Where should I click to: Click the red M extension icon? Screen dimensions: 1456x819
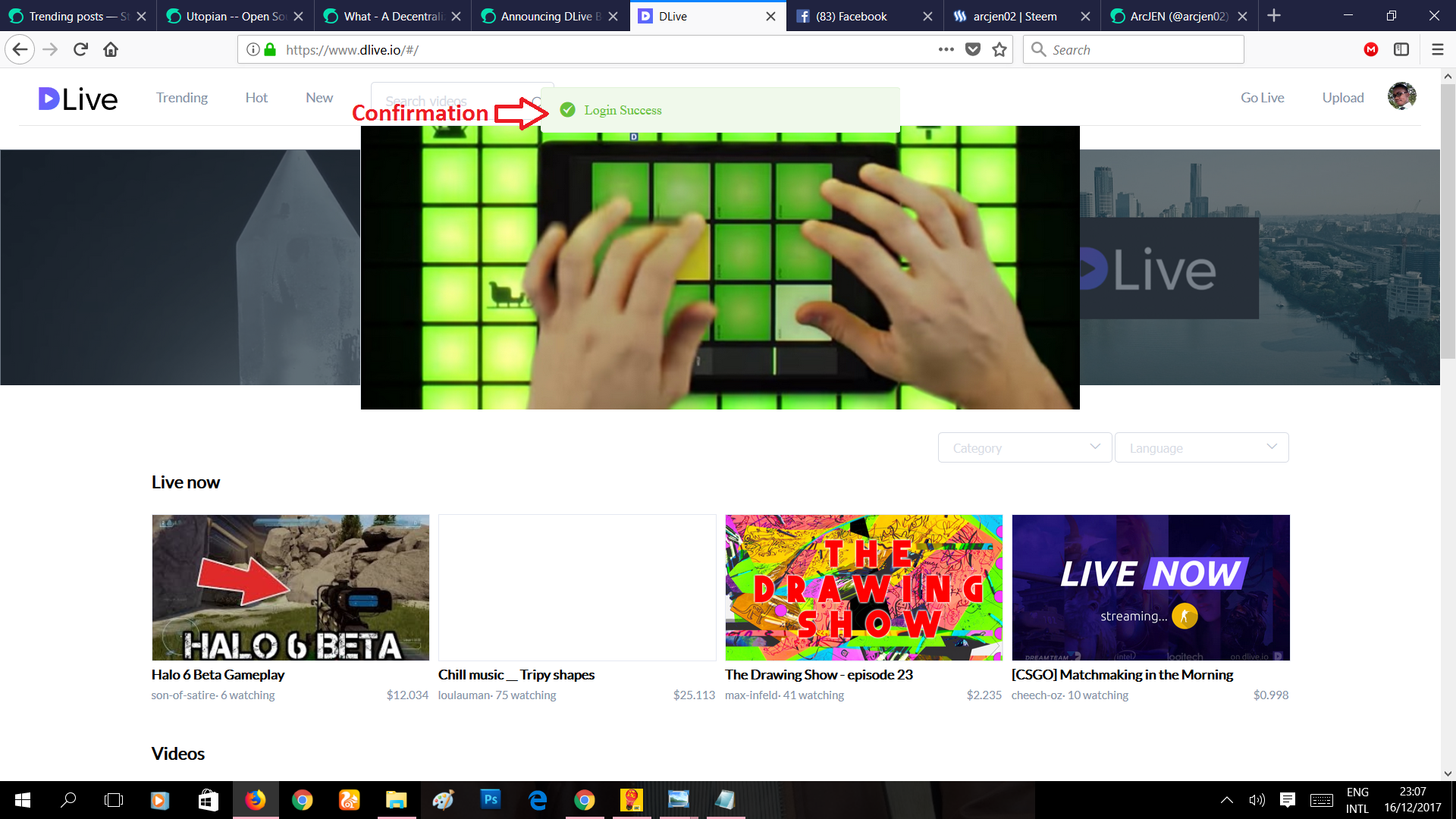tap(1371, 50)
